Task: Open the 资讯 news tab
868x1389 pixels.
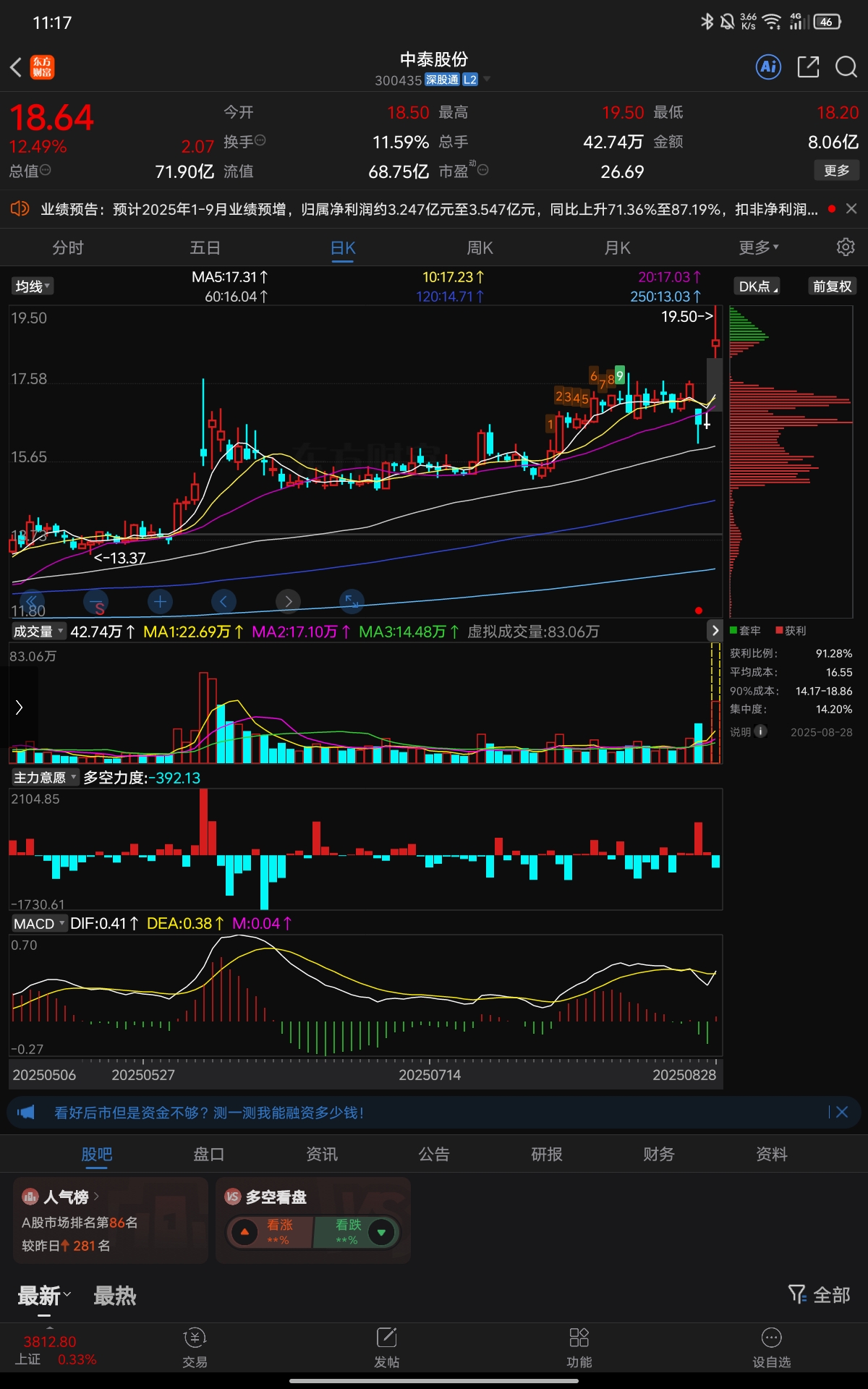Action: [x=321, y=1154]
